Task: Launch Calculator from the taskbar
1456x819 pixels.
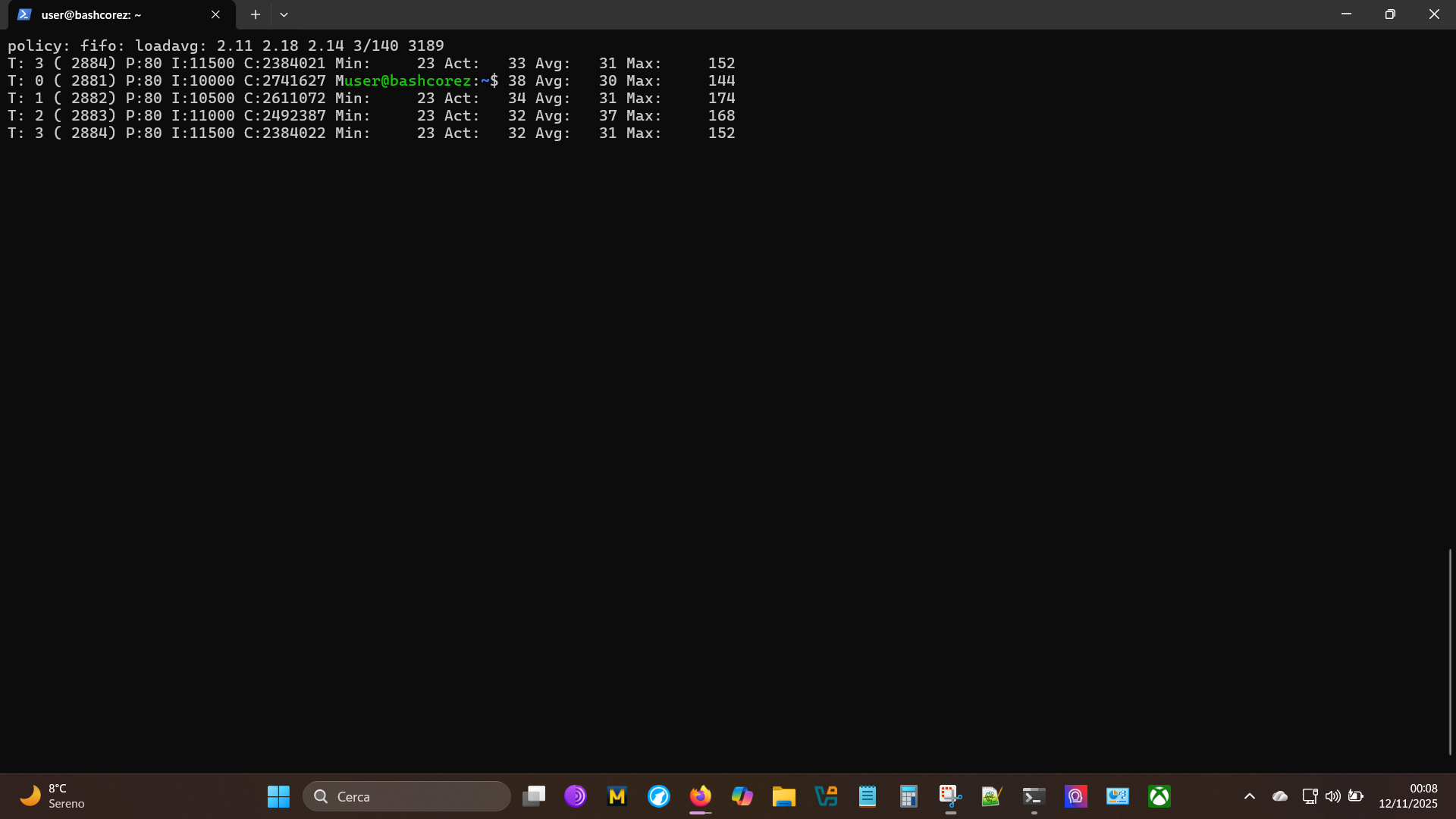Action: pyautogui.click(x=908, y=796)
